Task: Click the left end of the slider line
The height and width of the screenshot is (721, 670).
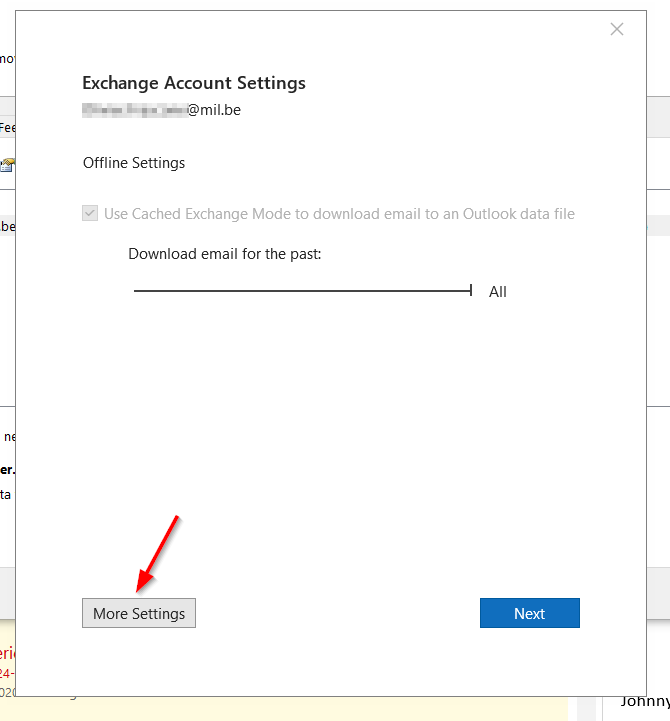Action: point(136,291)
